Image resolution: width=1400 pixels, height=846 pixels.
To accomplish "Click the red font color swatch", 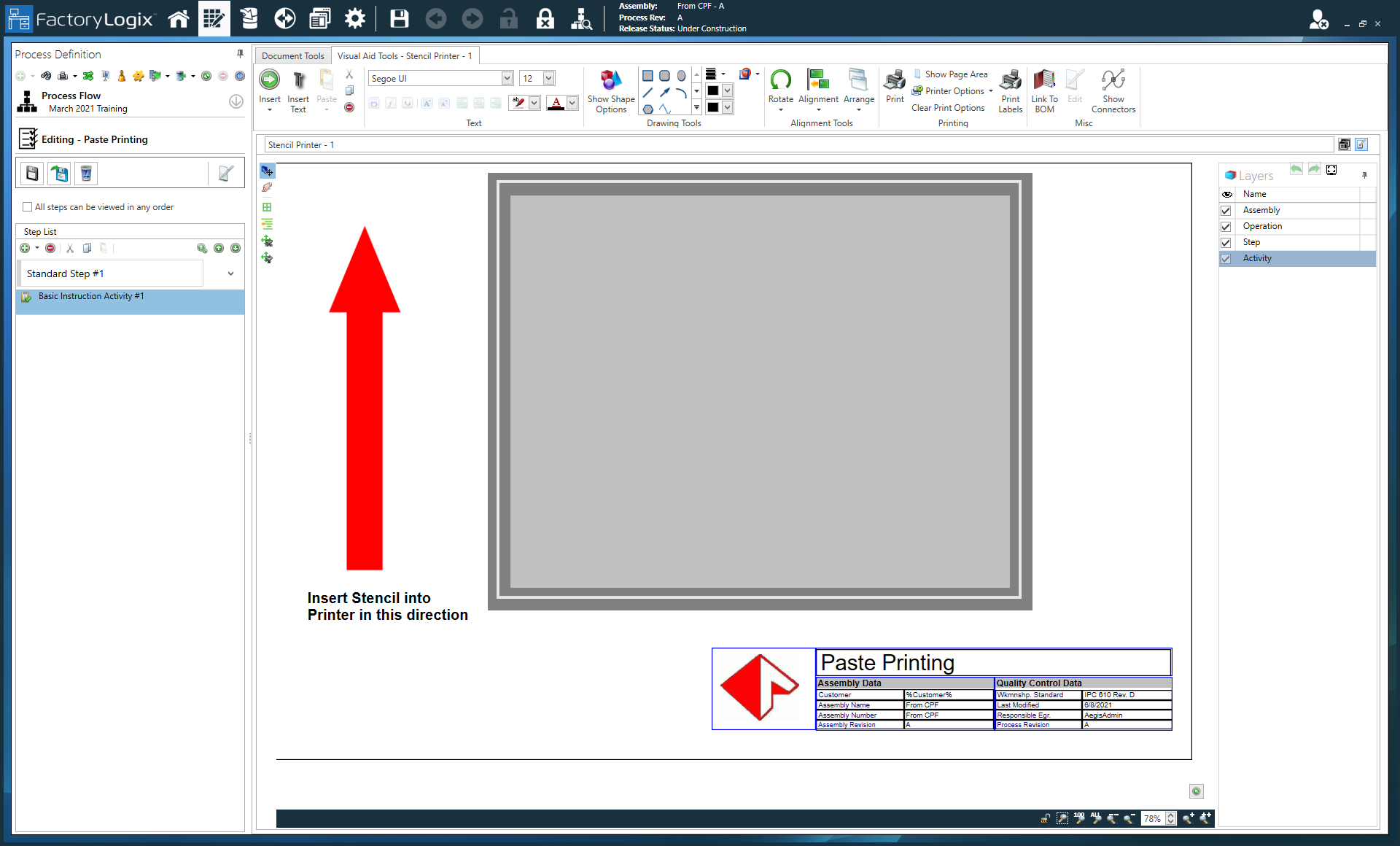I will pos(556,104).
